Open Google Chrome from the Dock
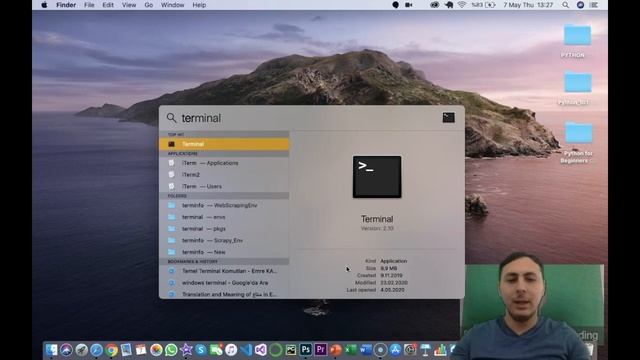Image resolution: width=640 pixels, height=360 pixels. [111, 350]
